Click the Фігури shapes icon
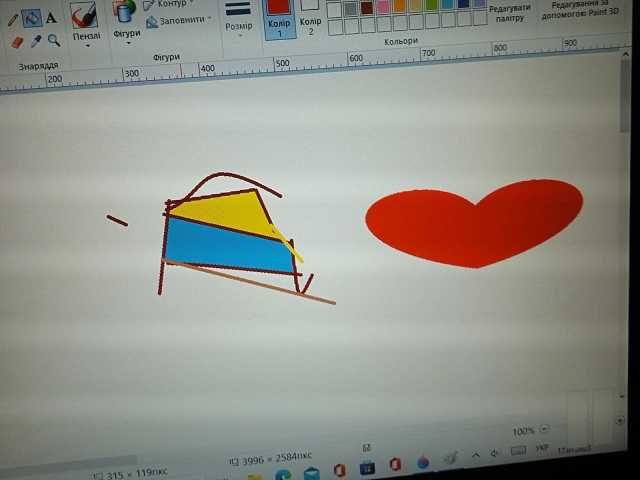This screenshot has height=480, width=640. (126, 12)
